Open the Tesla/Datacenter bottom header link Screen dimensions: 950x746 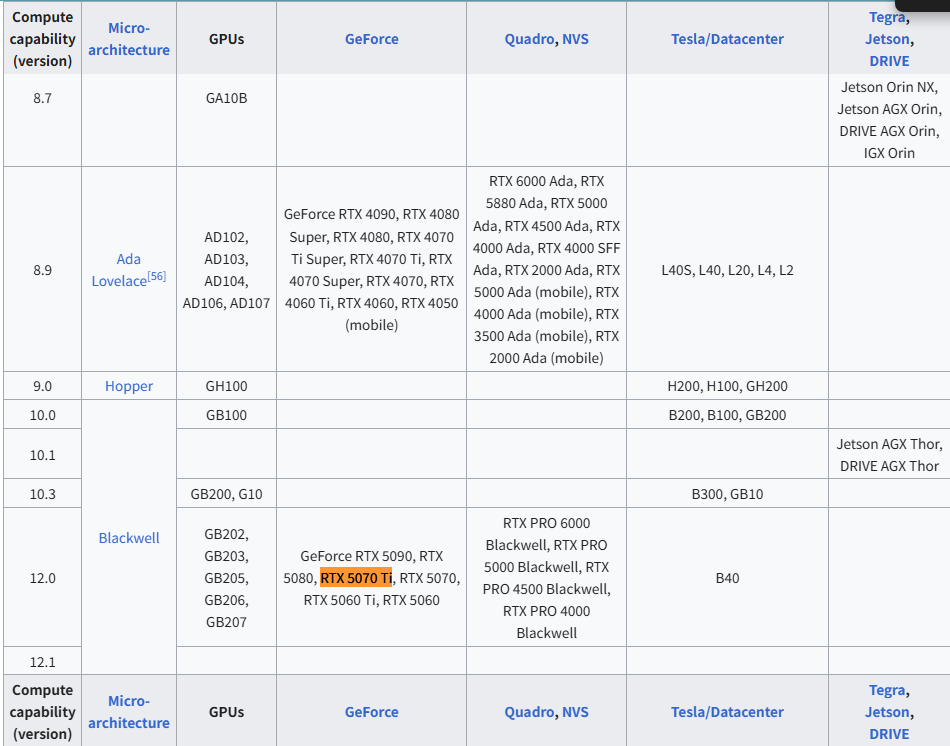click(727, 711)
